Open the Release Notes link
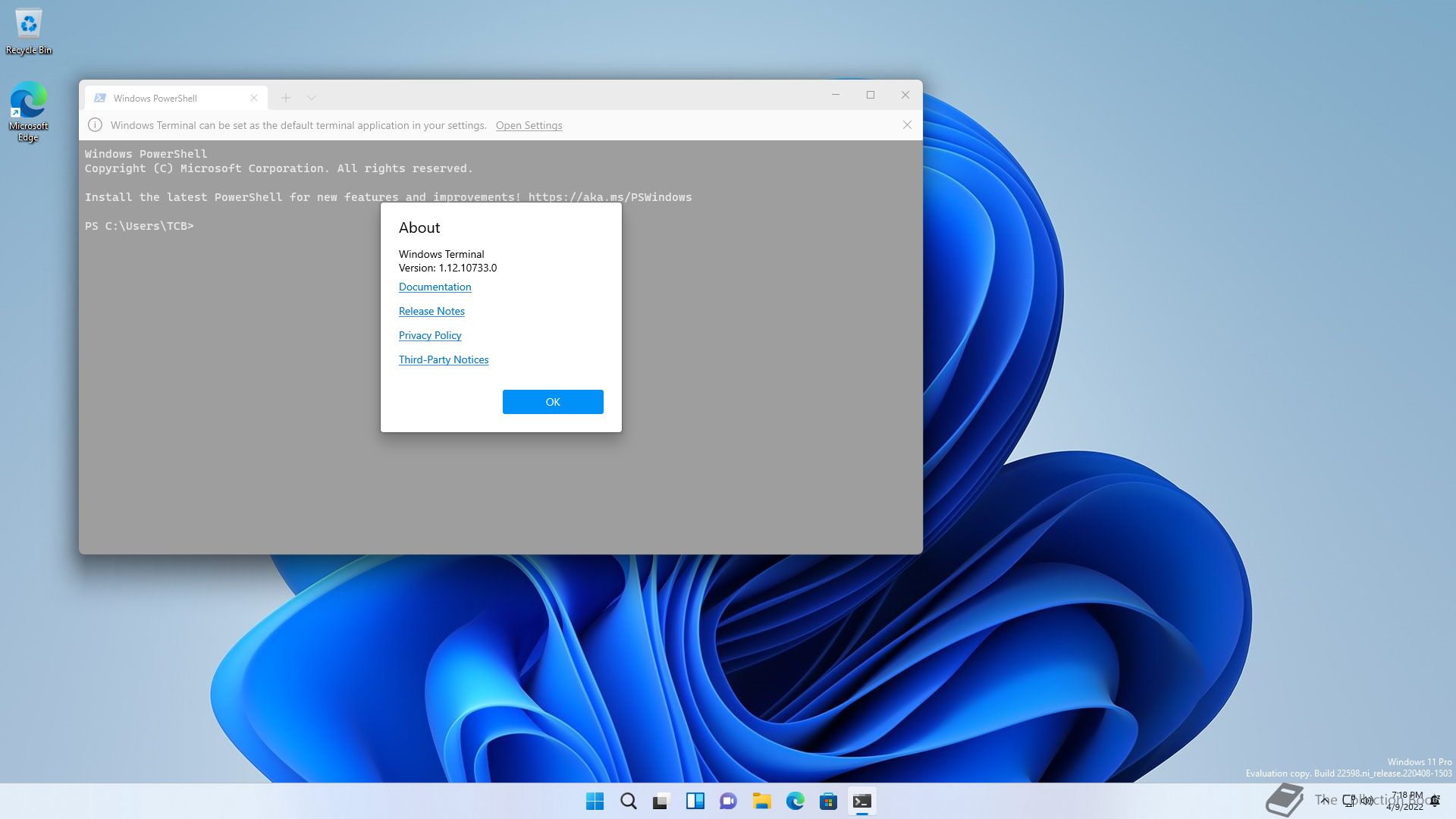 coord(431,311)
